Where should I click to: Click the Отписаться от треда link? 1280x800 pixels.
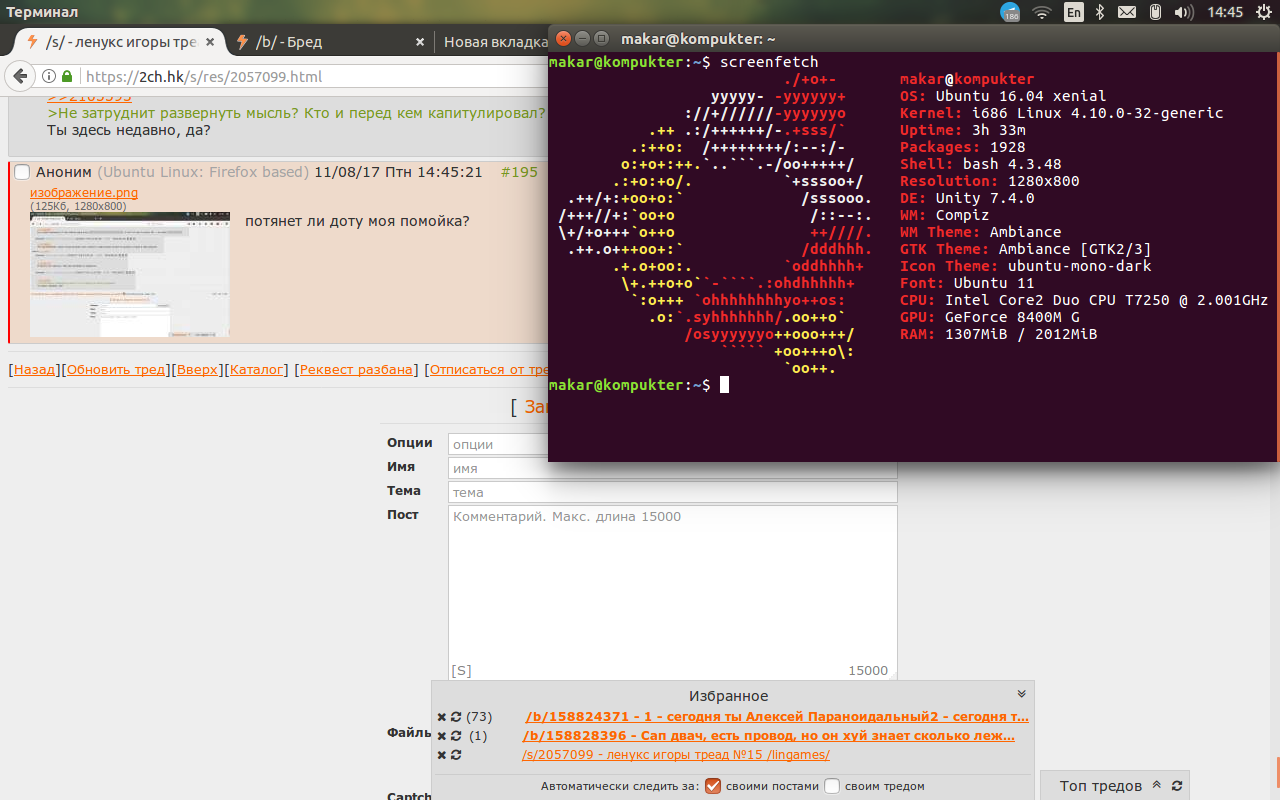(x=489, y=369)
